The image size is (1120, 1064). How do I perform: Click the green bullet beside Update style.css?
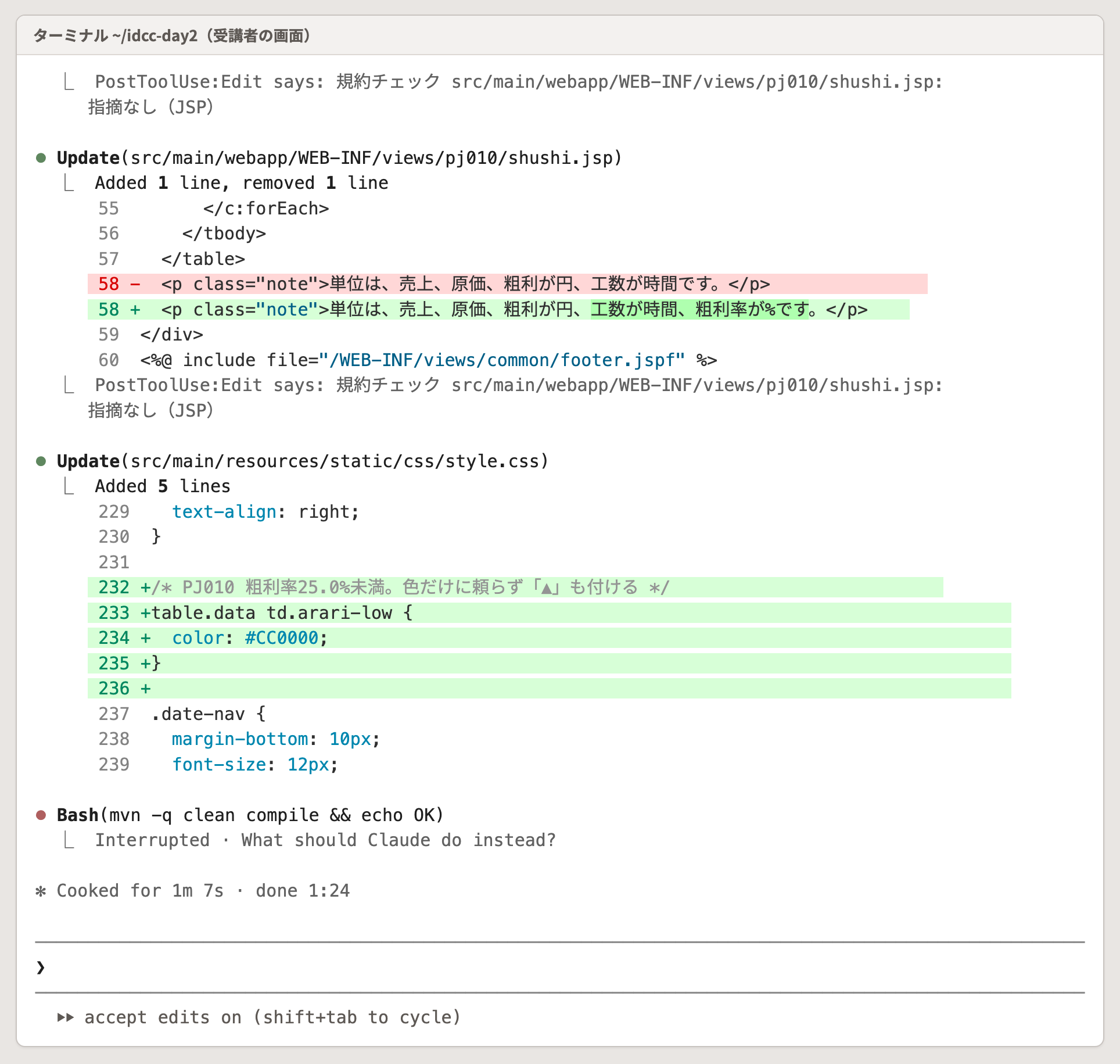click(x=41, y=461)
